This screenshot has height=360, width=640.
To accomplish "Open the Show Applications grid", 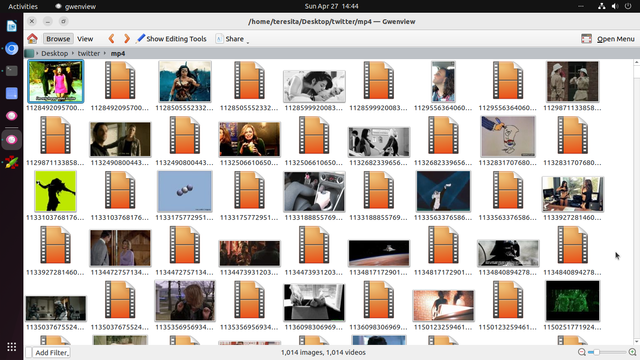I will coord(11,347).
